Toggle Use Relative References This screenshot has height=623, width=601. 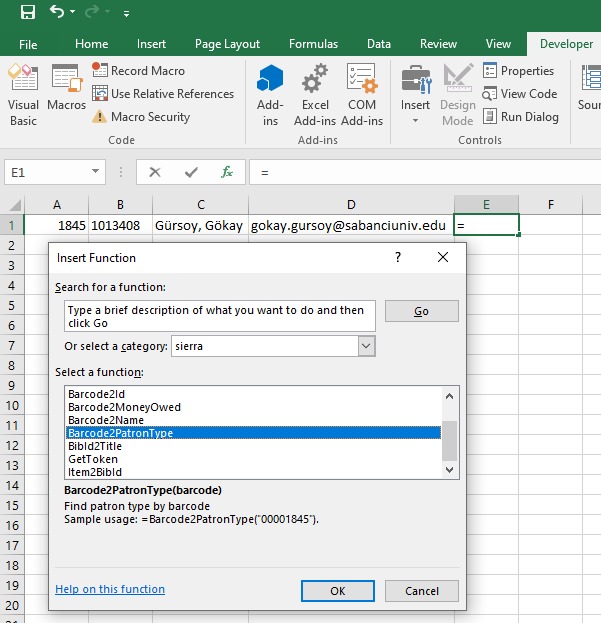coord(163,93)
